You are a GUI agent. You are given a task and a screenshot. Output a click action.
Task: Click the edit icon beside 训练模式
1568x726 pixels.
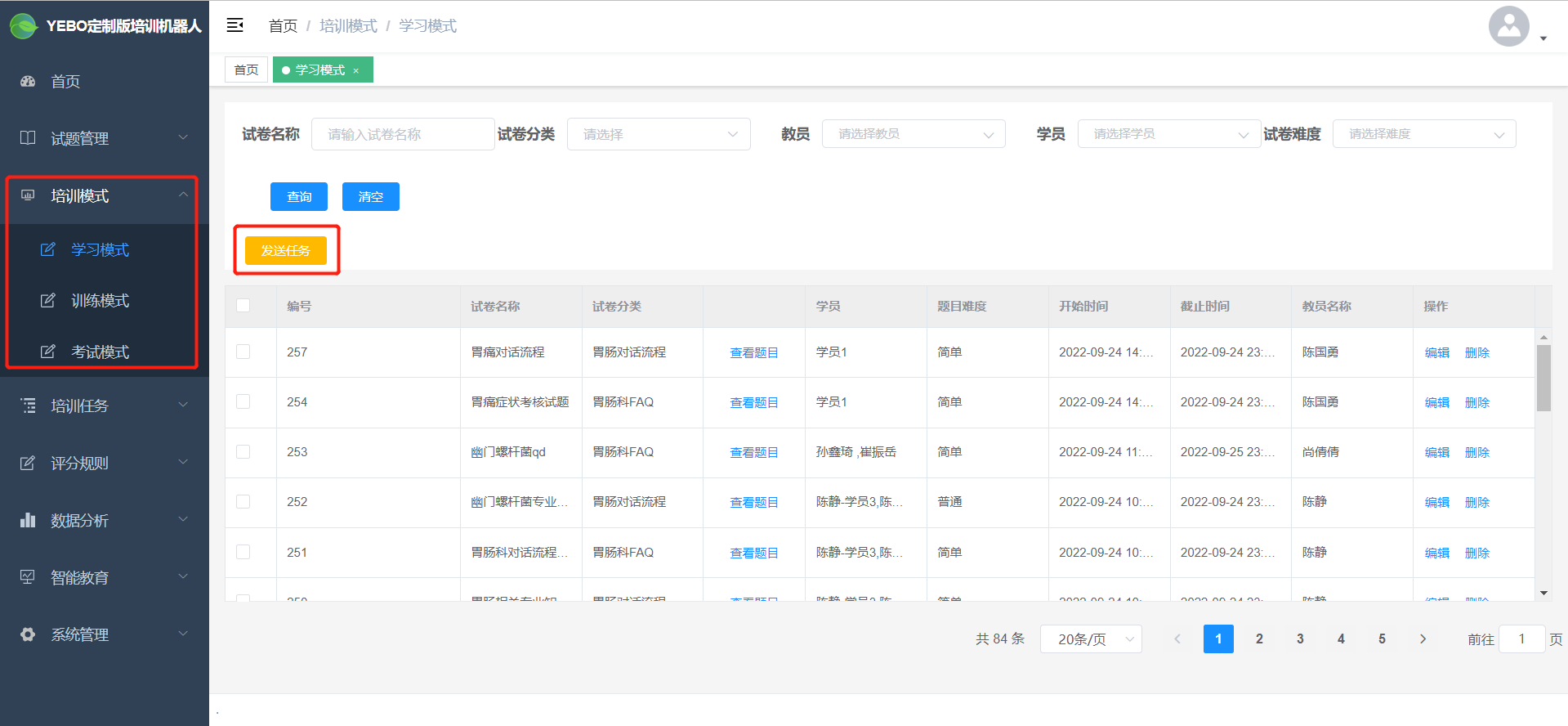pos(48,300)
